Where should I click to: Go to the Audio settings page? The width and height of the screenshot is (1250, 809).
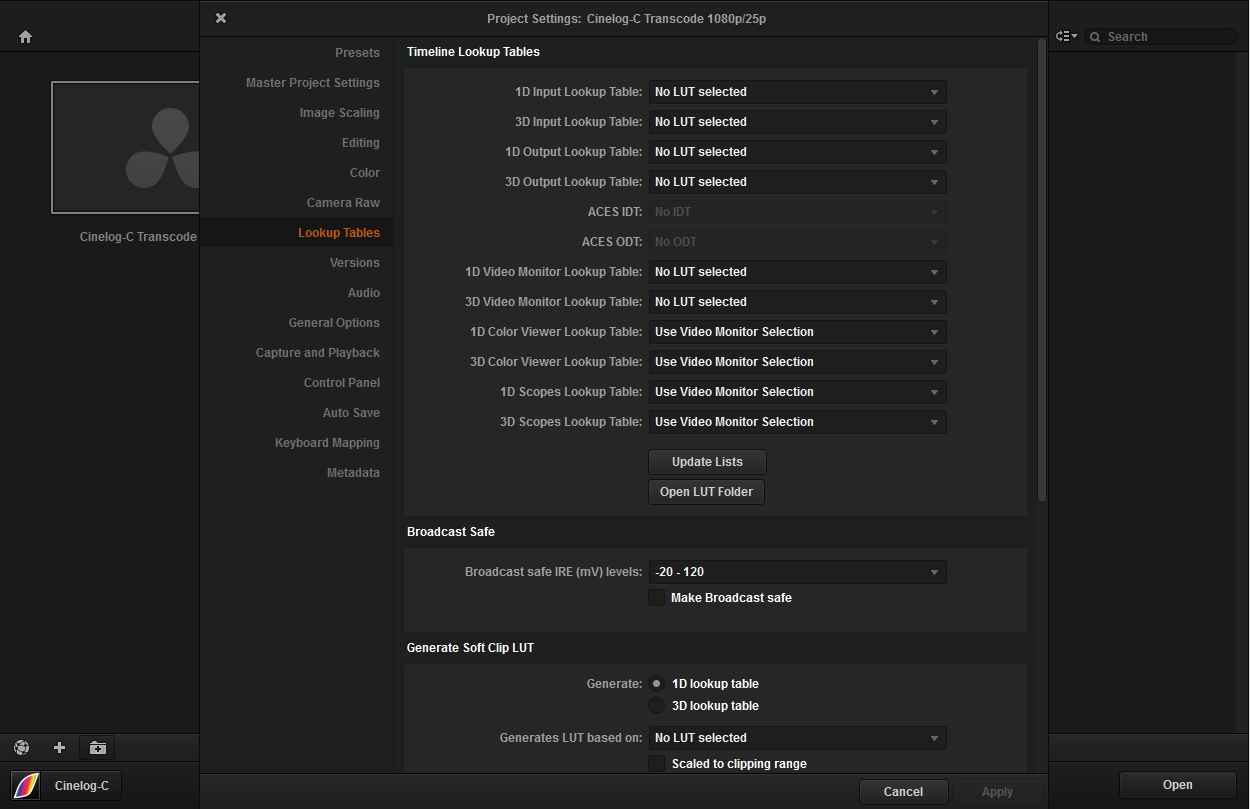pos(364,293)
